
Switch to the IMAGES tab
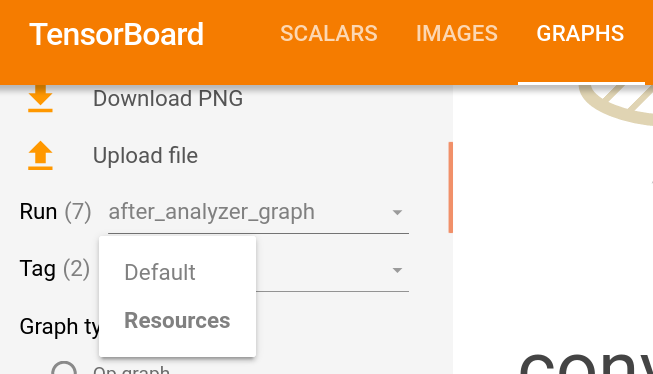click(457, 33)
